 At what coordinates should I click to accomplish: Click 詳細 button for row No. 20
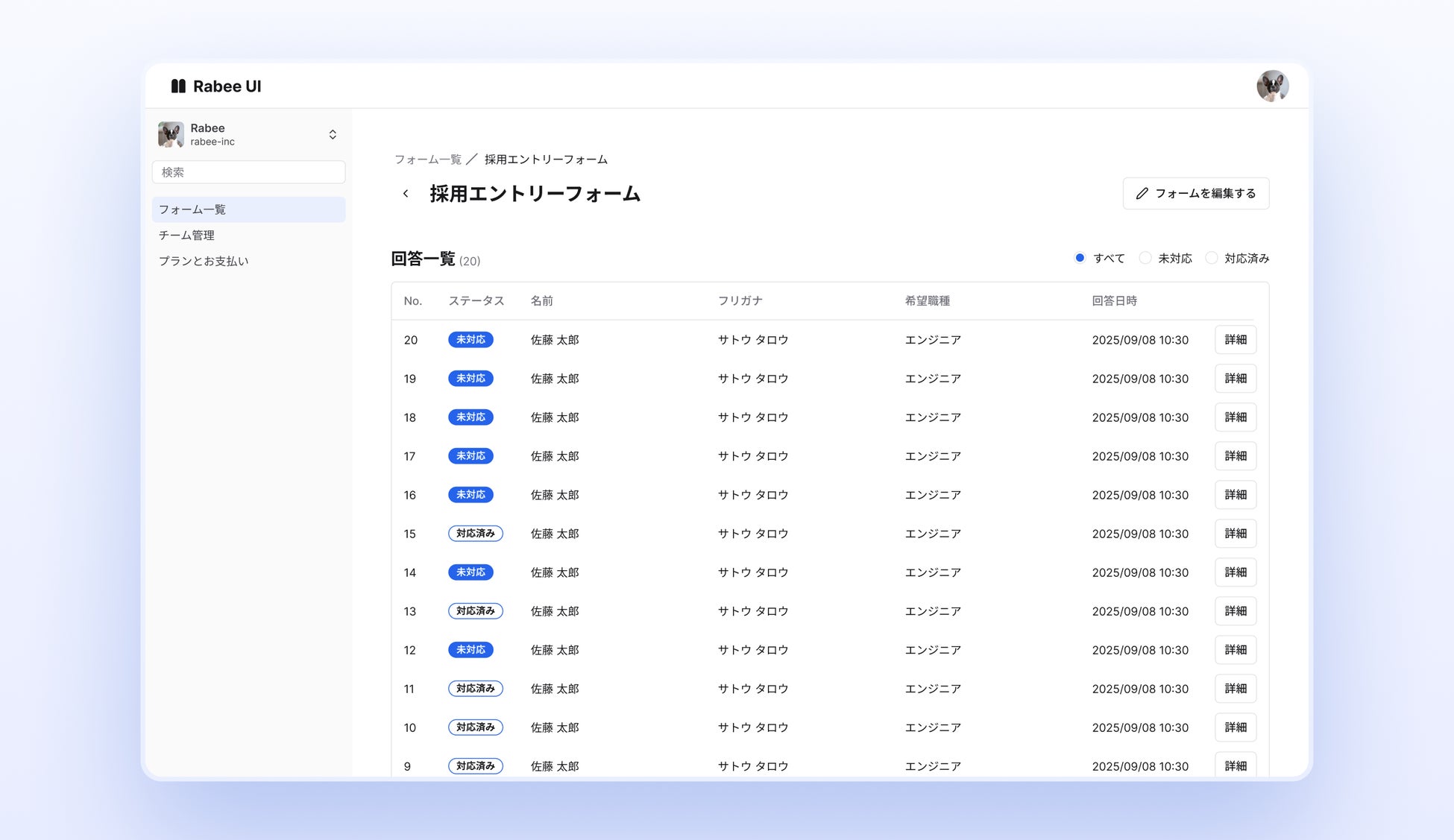[1235, 340]
